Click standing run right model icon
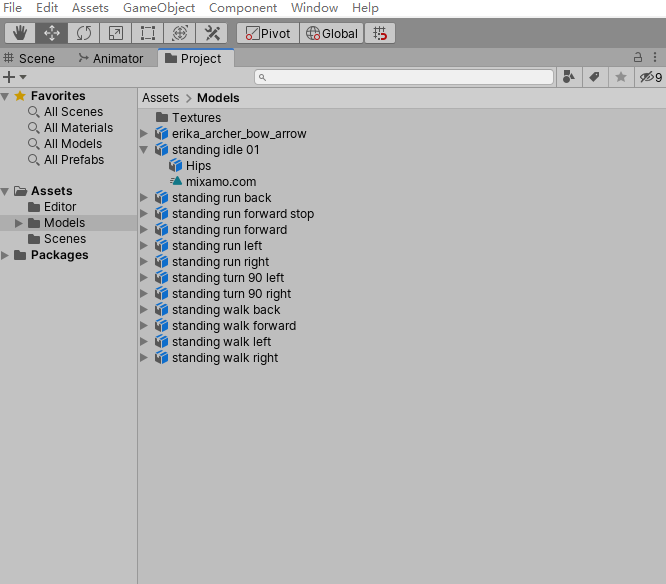 click(161, 262)
